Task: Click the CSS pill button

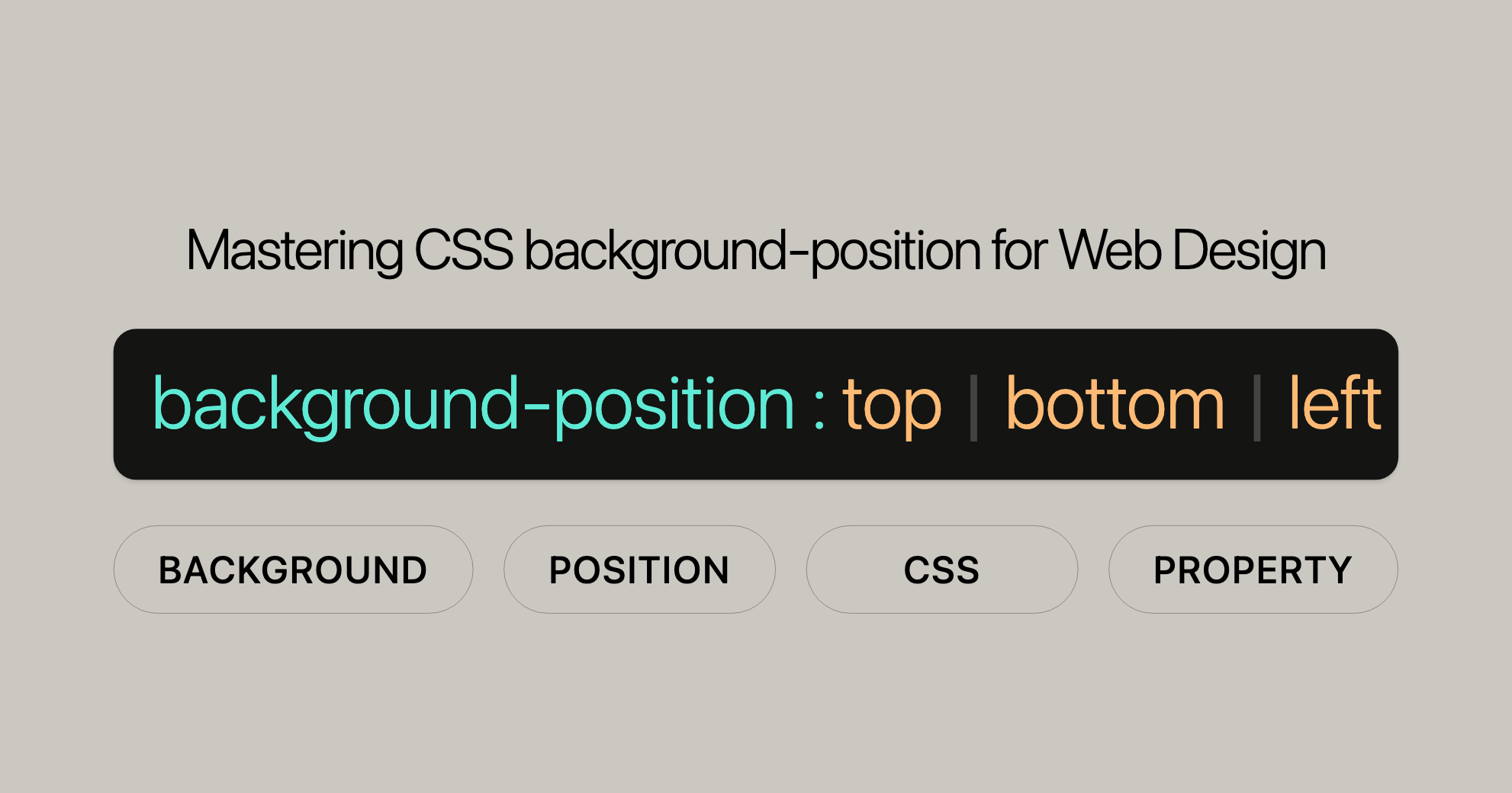Action: 941,570
